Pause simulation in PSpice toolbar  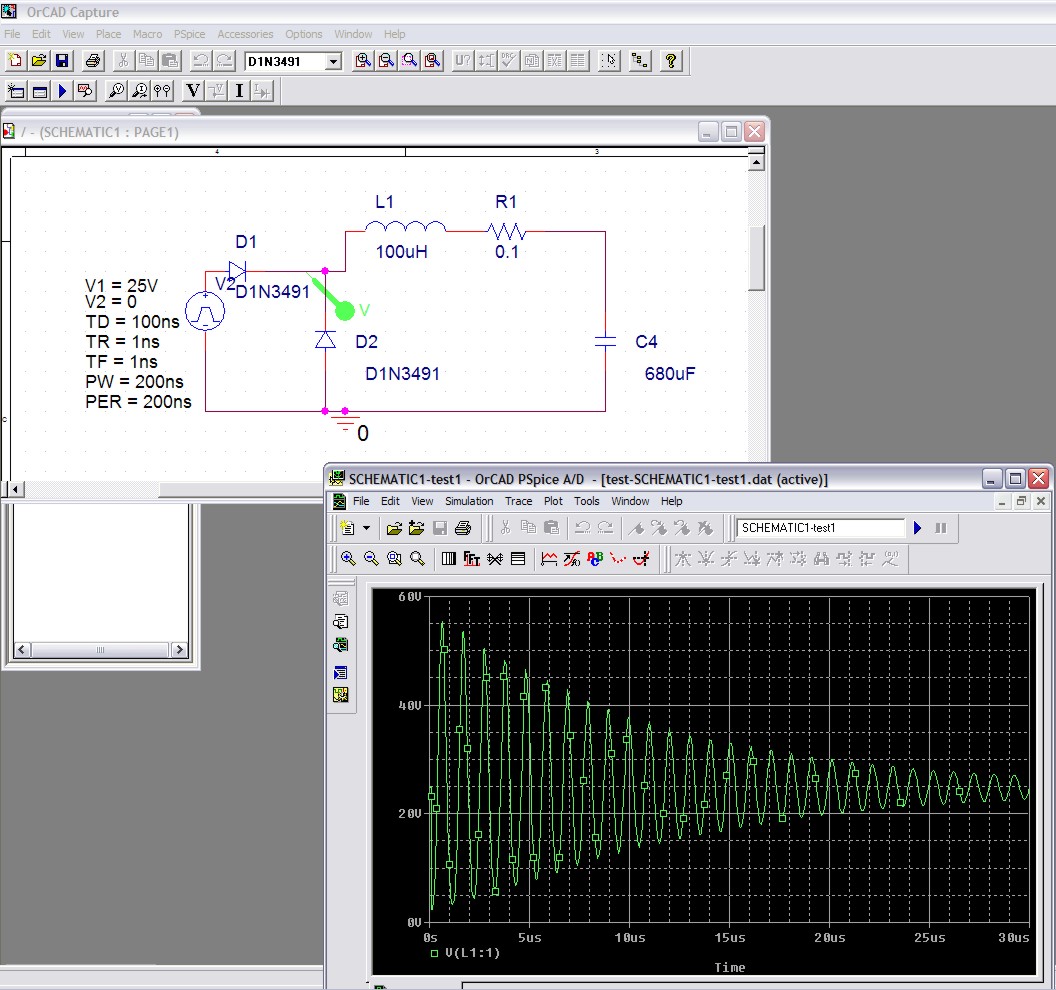(941, 528)
